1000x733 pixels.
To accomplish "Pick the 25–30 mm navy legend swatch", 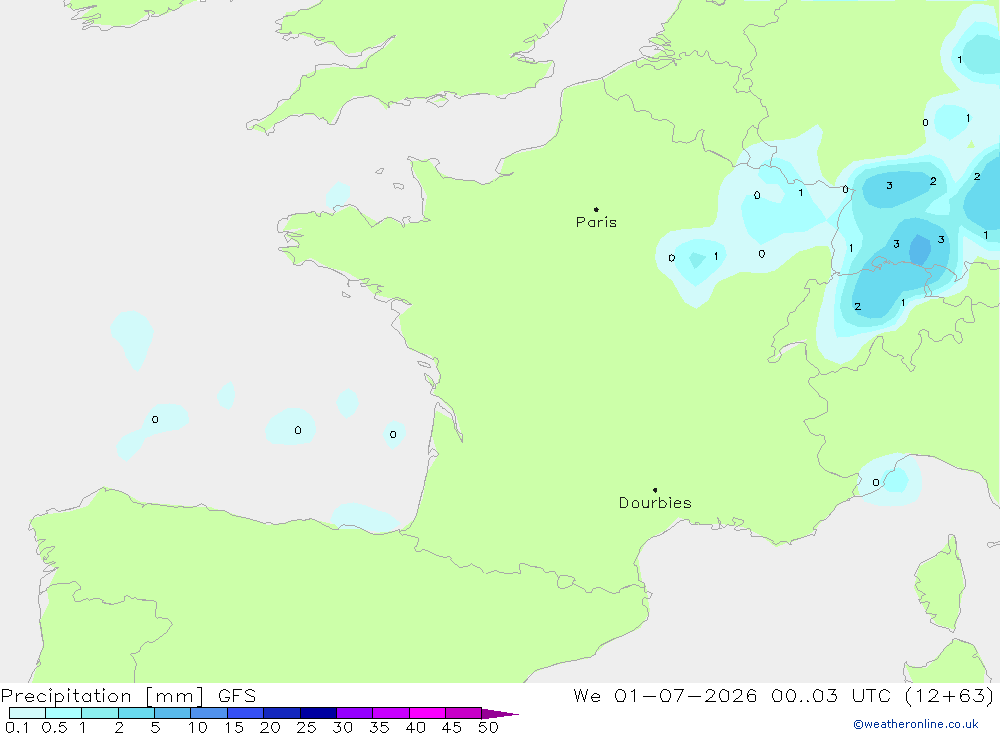I will (x=318, y=713).
